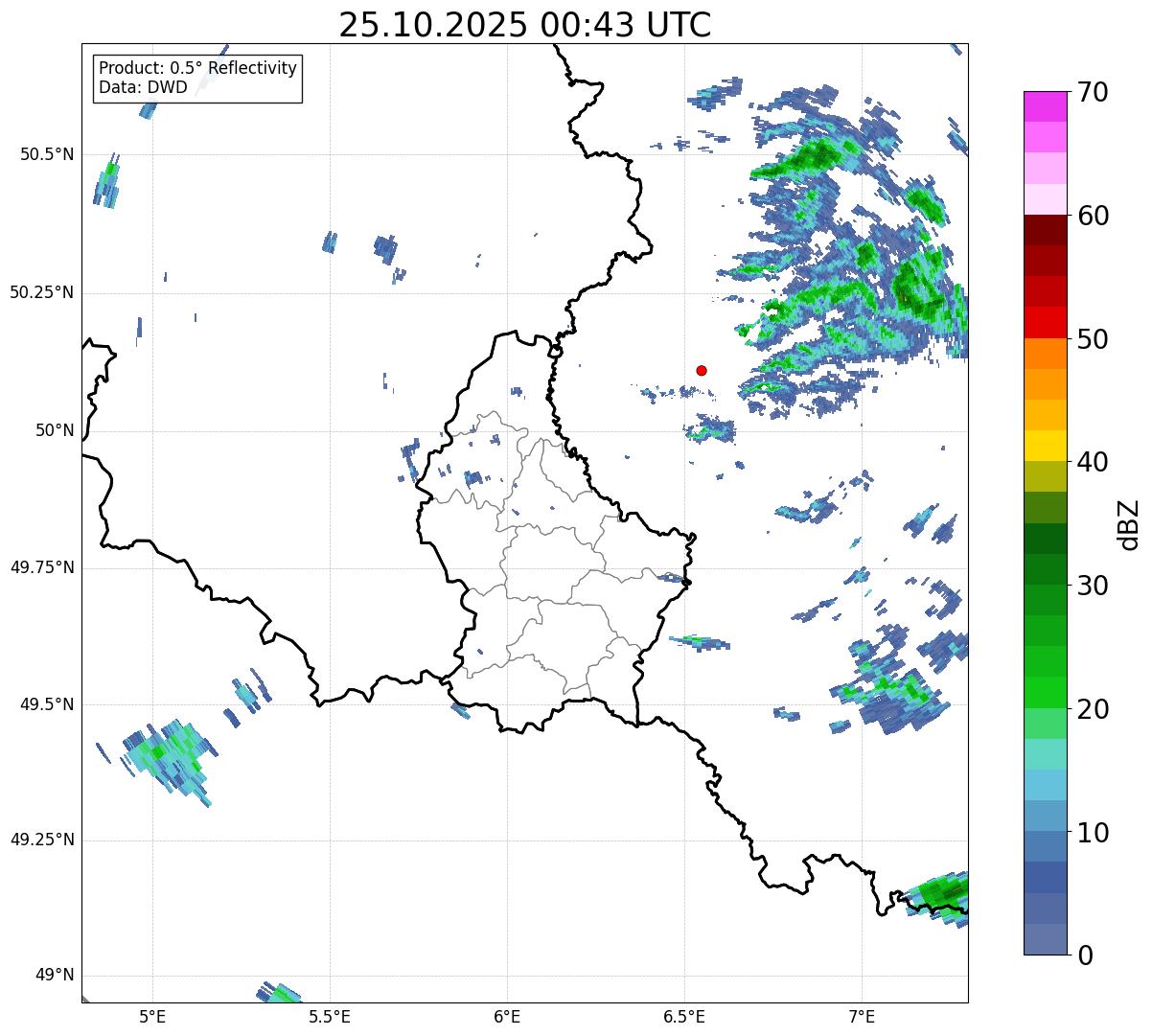Click the 6°E longitude label
Viewport: 1152px width, 1036px height.
[x=507, y=1016]
